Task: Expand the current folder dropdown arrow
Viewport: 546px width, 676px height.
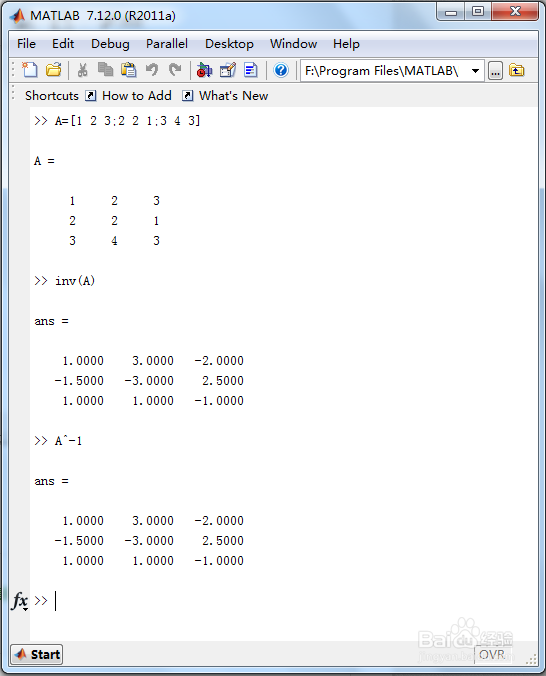Action: coord(475,71)
